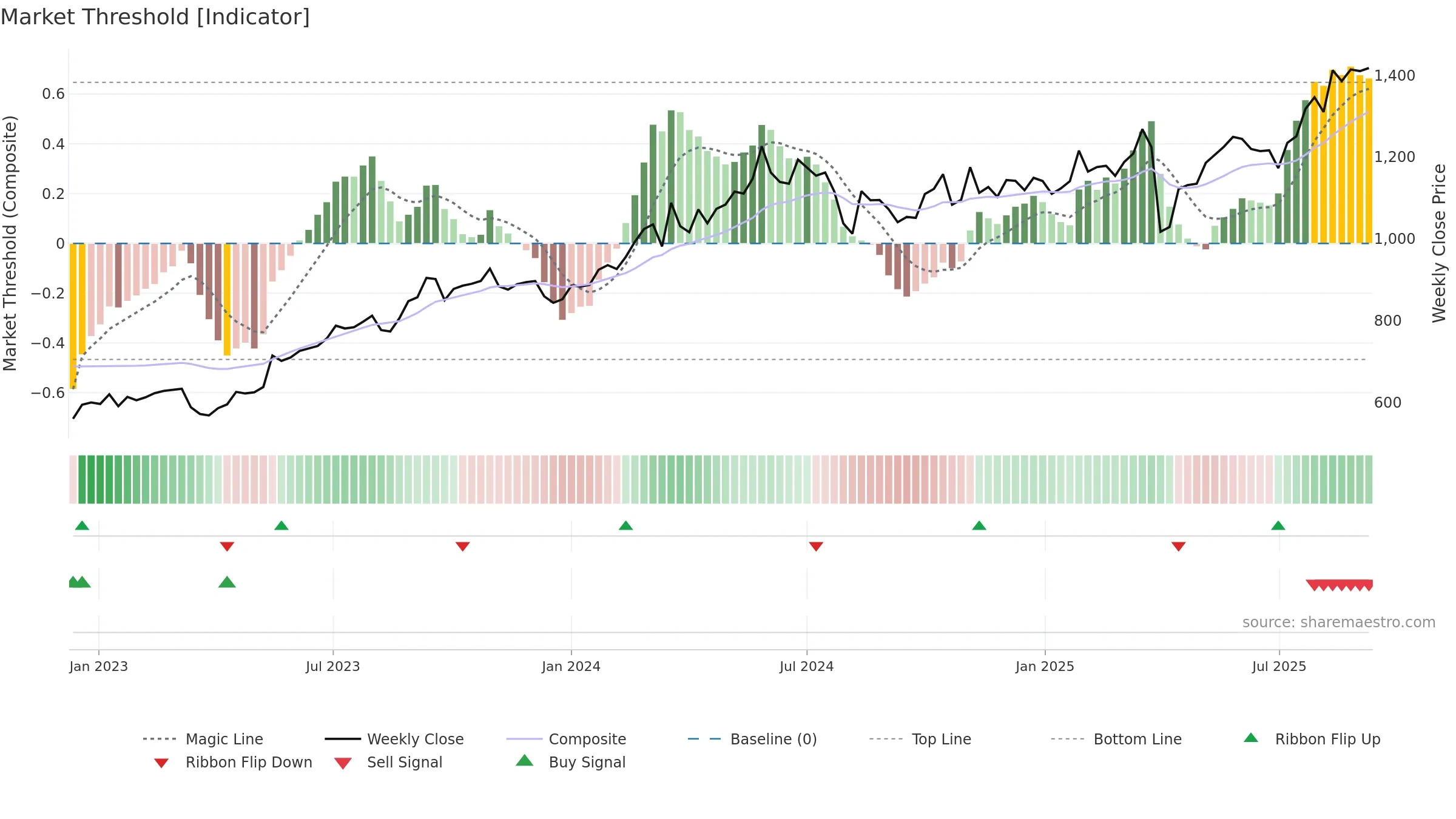Click the Ribbon Flip Up marker after Jan 2024
This screenshot has width=1456, height=819.
tap(626, 525)
